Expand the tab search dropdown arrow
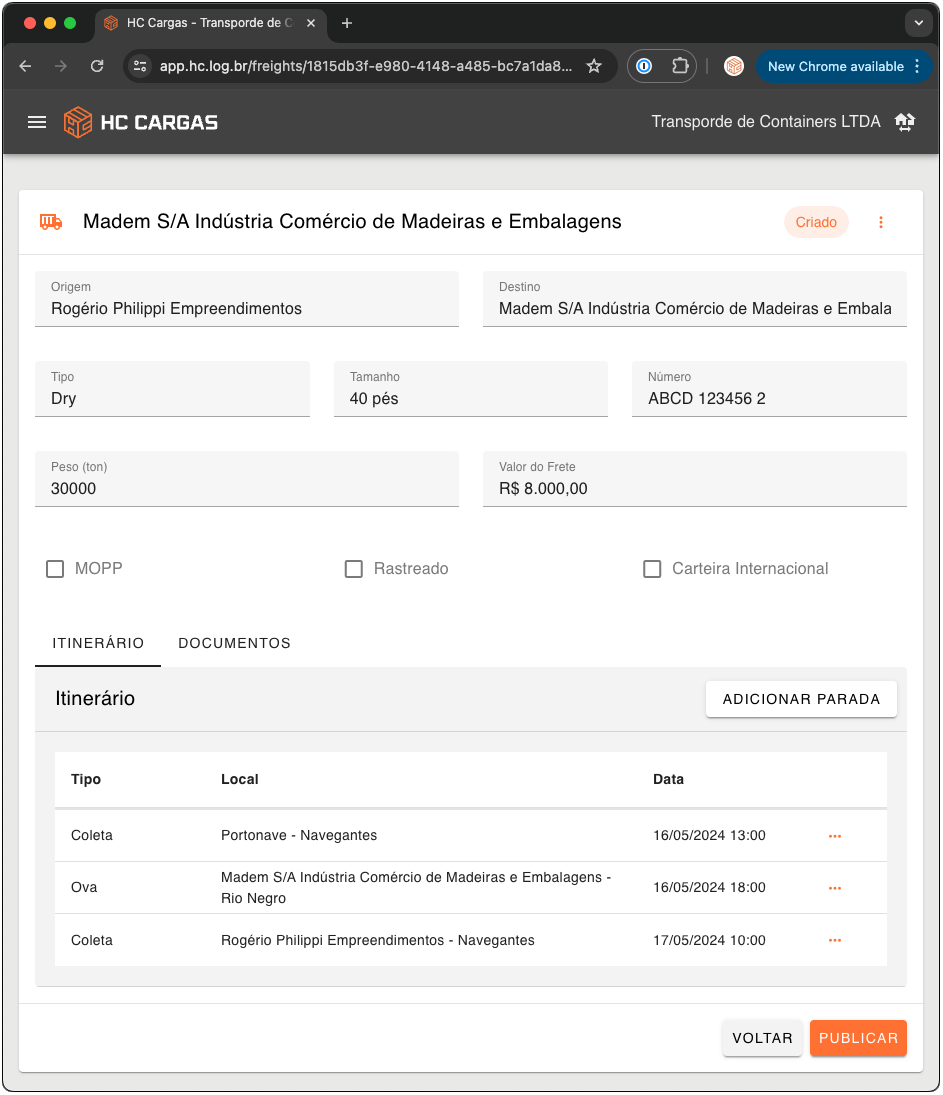The height and width of the screenshot is (1095, 943). tap(919, 23)
